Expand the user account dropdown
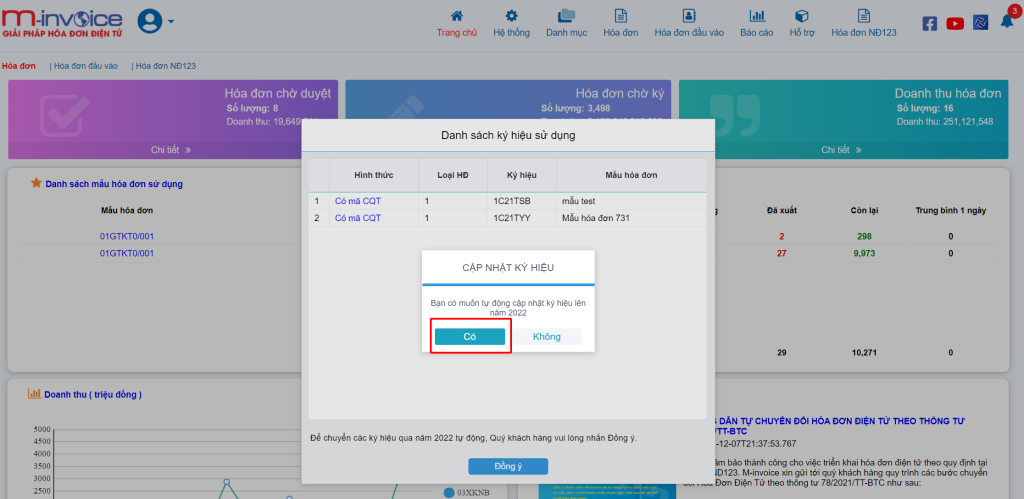 (155, 21)
